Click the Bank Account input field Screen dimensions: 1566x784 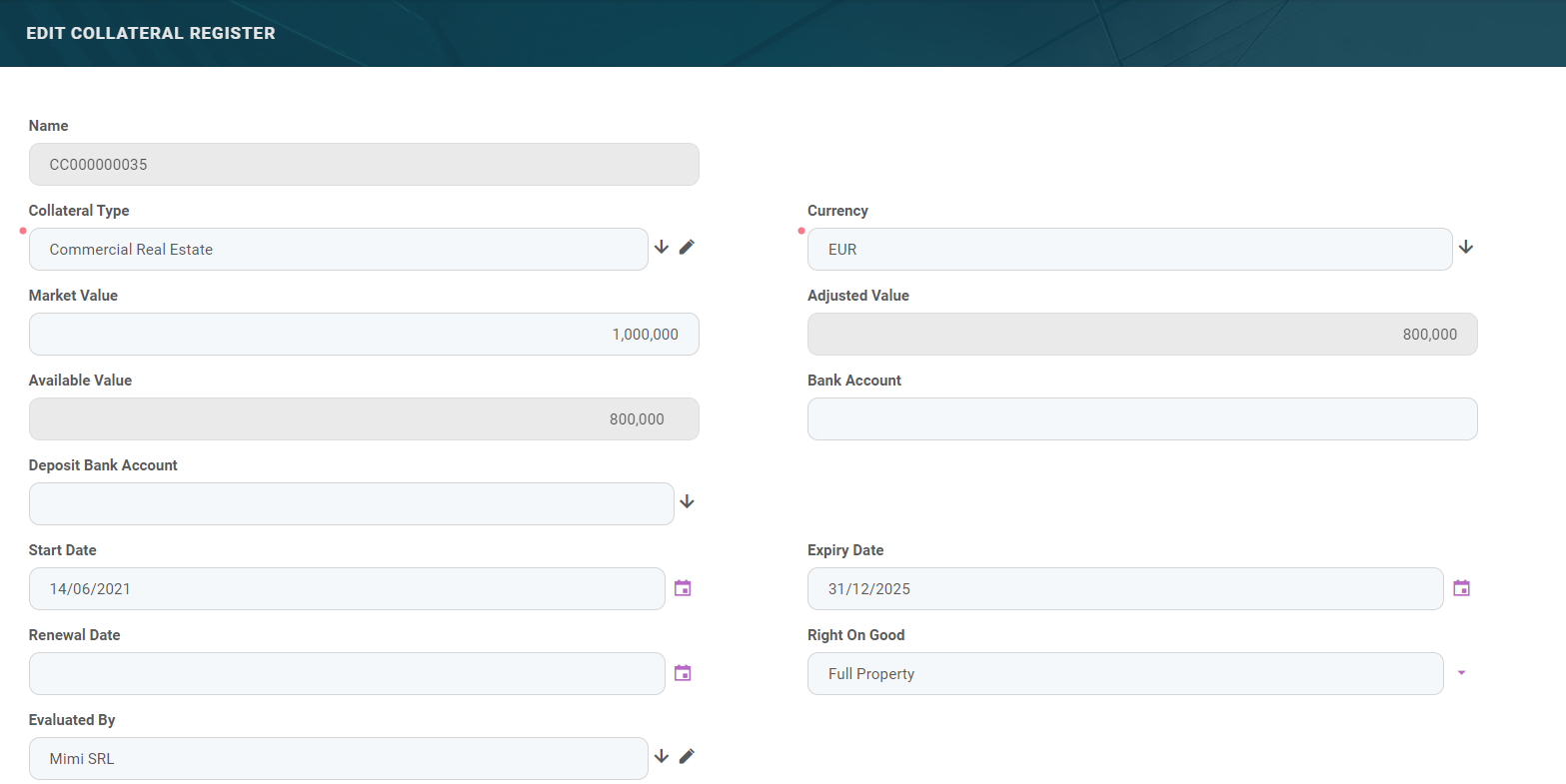pyautogui.click(x=1141, y=419)
